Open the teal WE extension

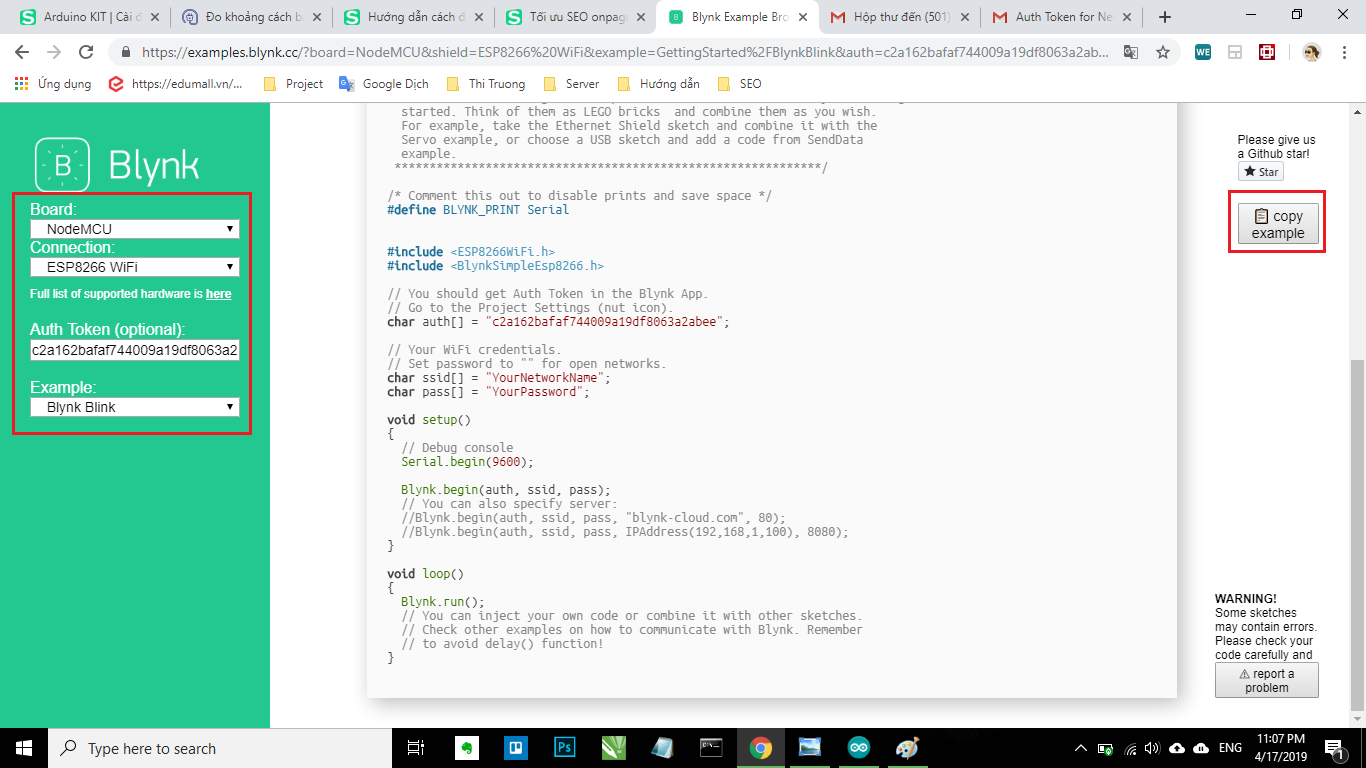point(1203,52)
